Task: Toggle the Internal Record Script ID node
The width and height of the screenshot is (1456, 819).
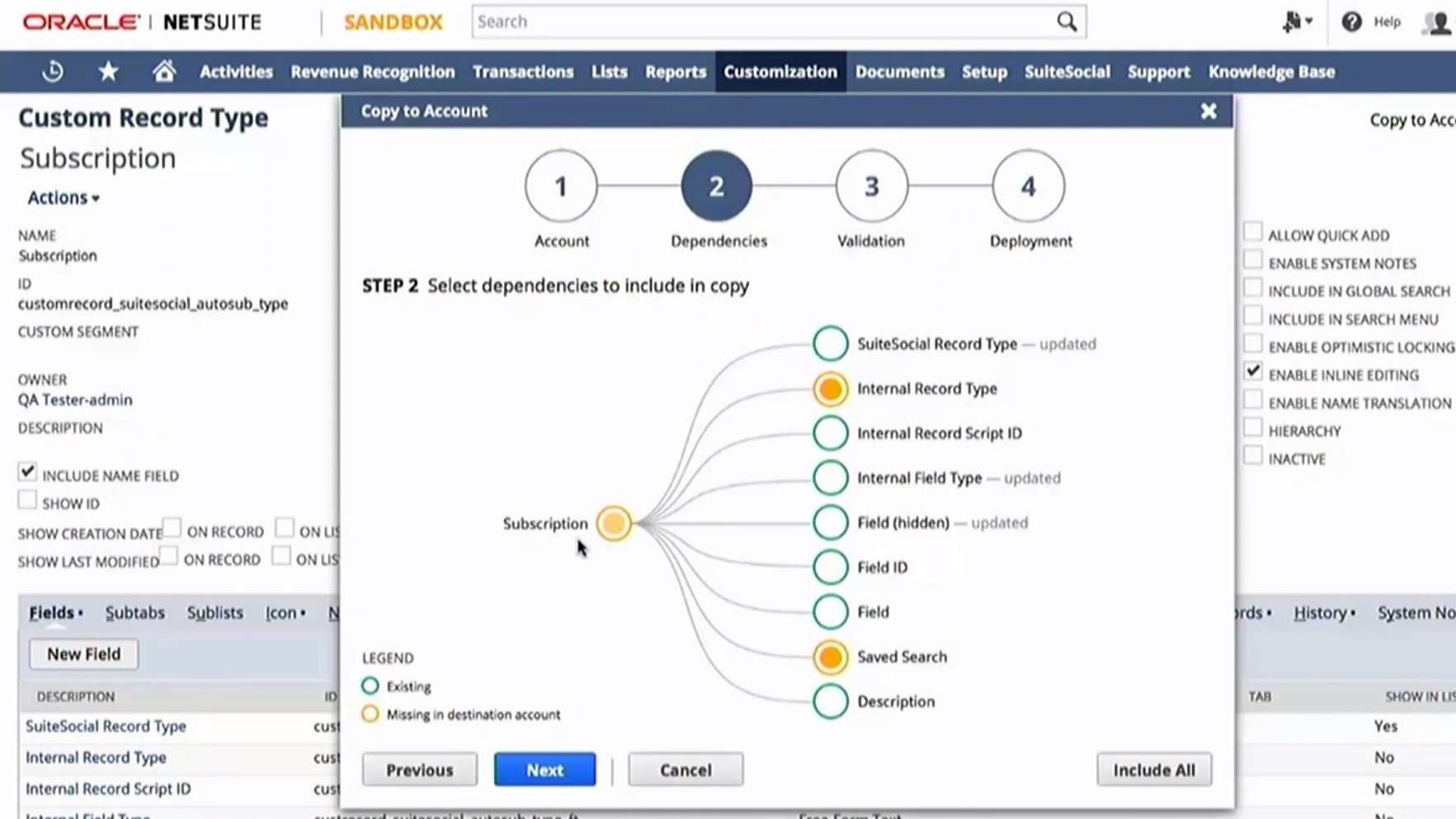Action: pyautogui.click(x=830, y=433)
